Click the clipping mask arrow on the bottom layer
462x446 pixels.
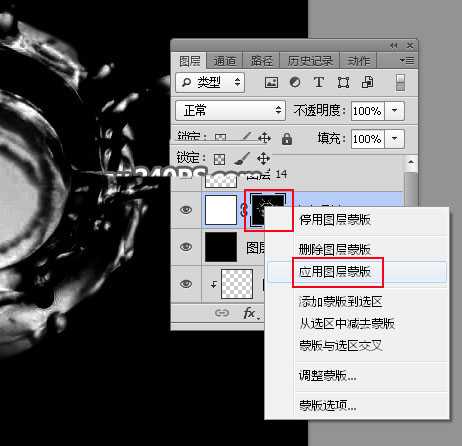click(x=214, y=284)
